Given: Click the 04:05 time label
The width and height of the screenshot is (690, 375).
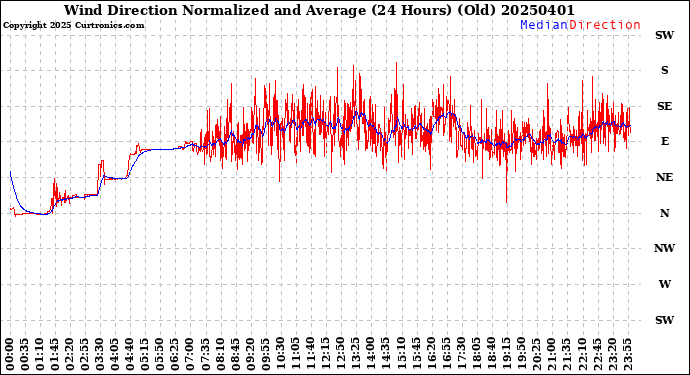Looking at the screenshot, I should click(115, 354).
